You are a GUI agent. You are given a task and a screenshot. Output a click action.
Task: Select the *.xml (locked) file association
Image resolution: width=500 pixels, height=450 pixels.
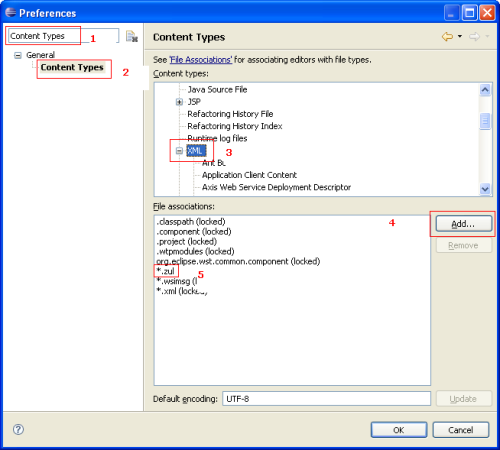point(182,291)
